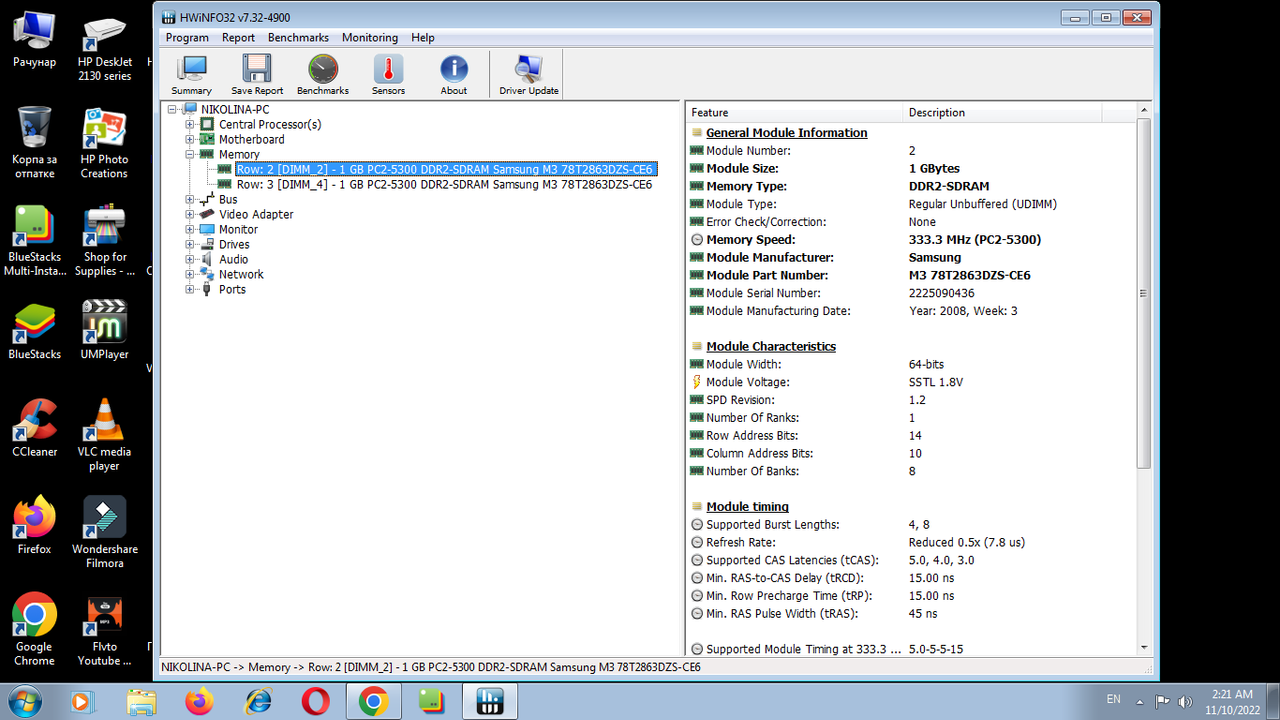Select the Network tree icon
1280x720 pixels.
pos(207,274)
